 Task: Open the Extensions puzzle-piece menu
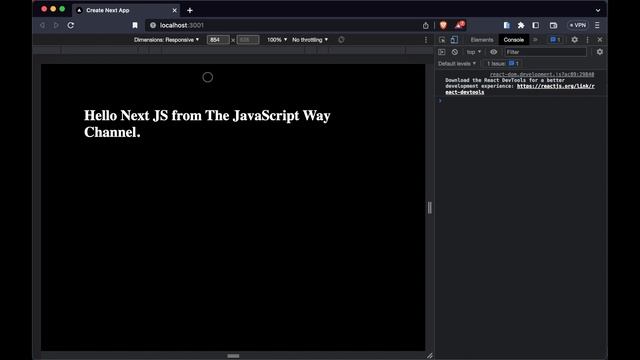click(x=521, y=25)
